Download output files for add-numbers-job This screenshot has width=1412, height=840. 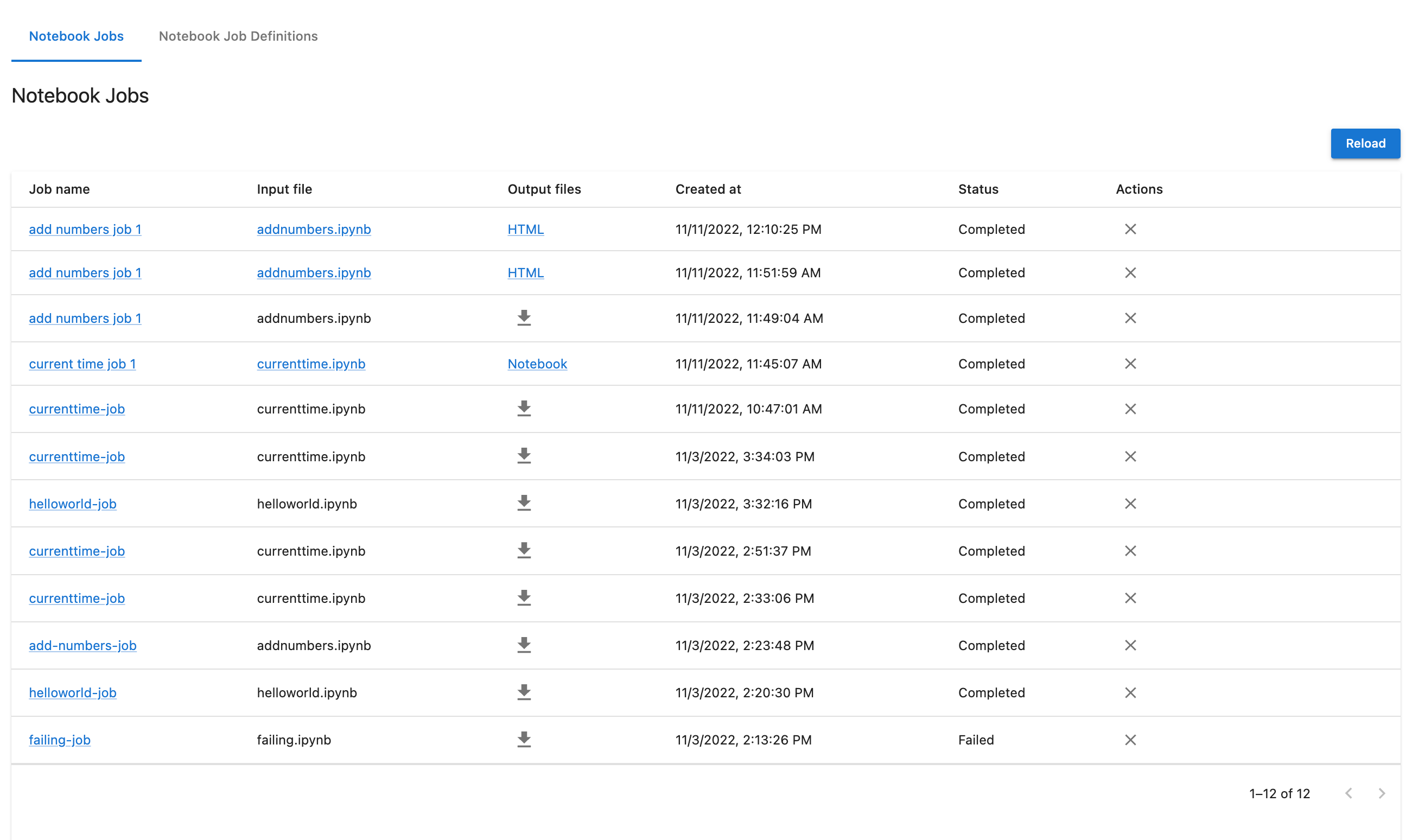click(524, 645)
